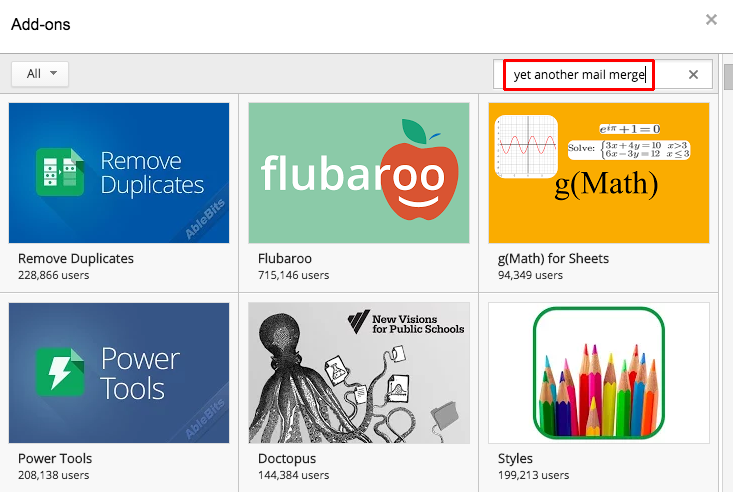Click the sine graph in g(Math) image
Screen dimensions: 733x492
(526, 147)
